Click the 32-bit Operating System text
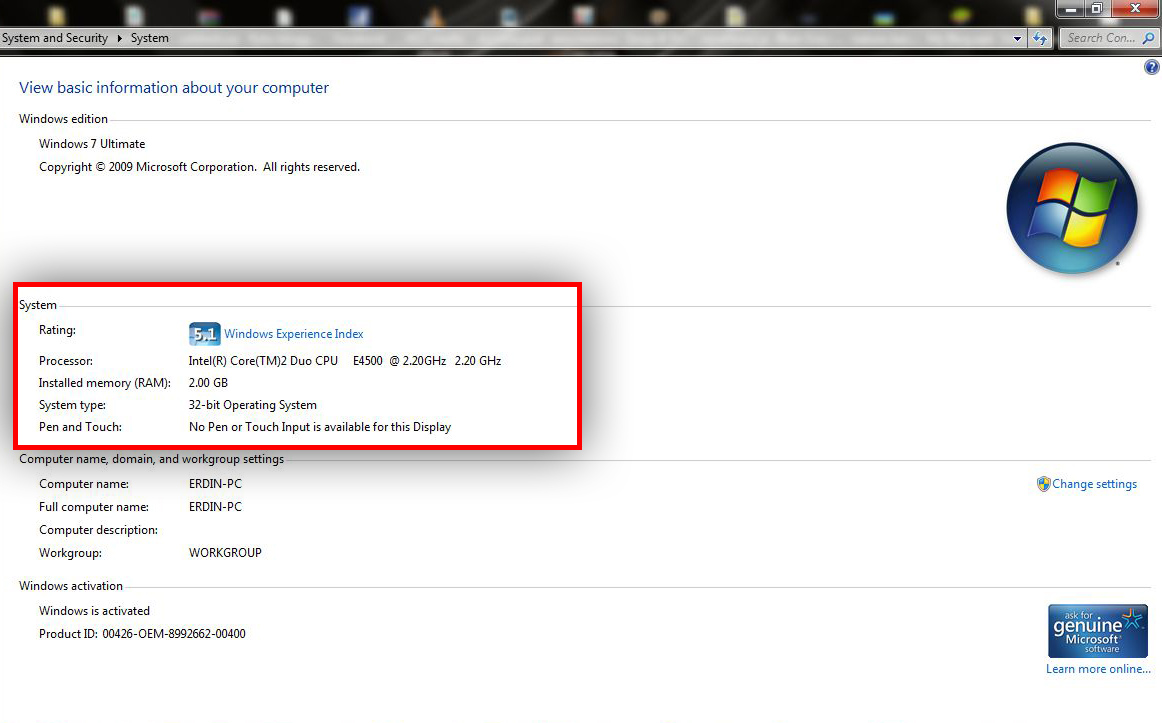1162x723 pixels. tap(253, 405)
